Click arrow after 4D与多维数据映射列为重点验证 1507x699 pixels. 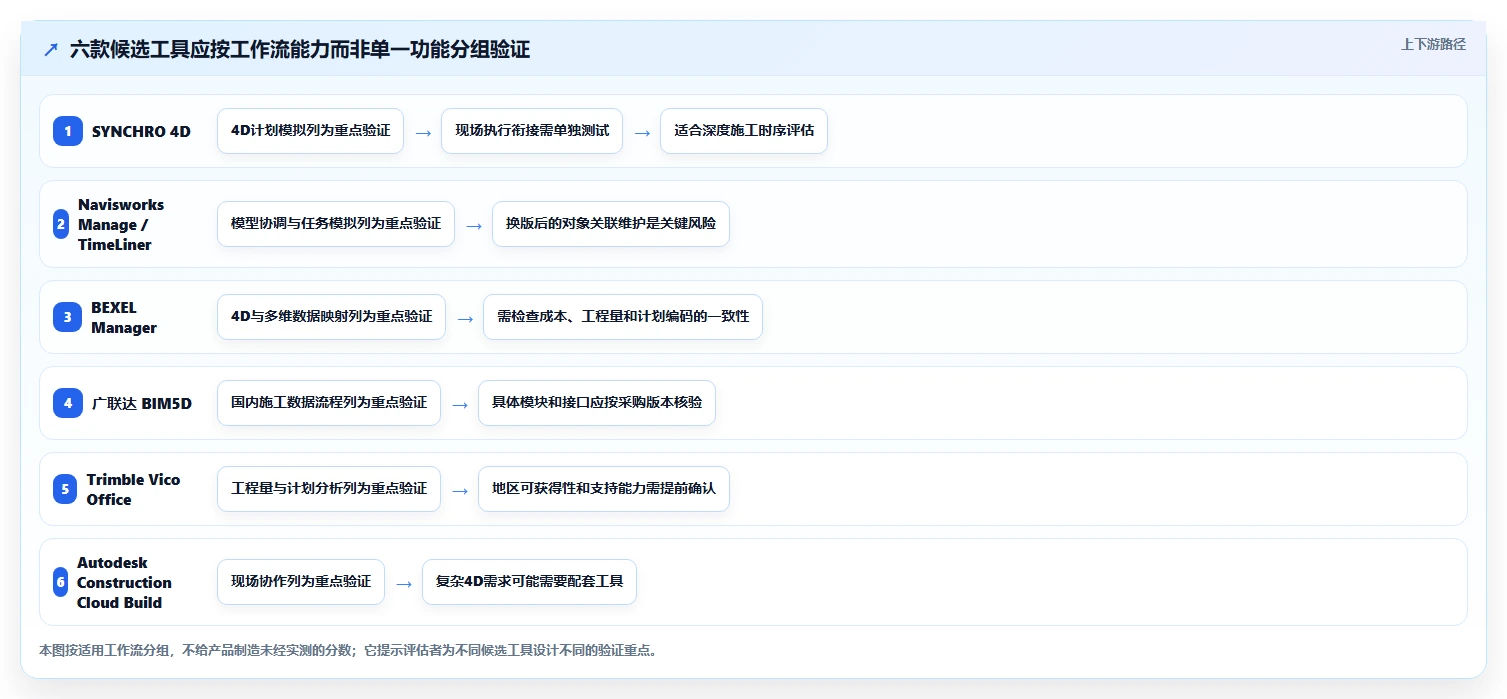click(465, 318)
